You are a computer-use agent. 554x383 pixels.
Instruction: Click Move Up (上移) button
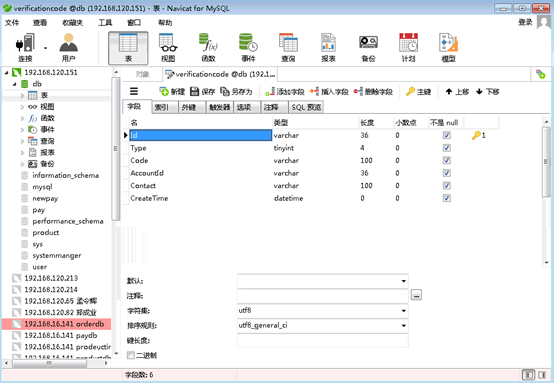click(x=457, y=92)
